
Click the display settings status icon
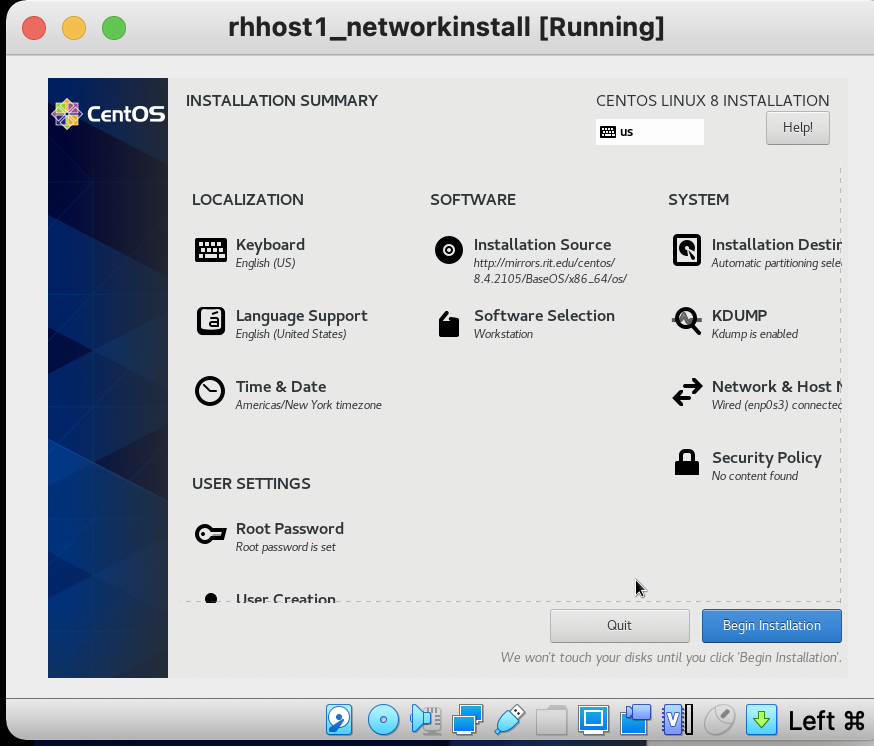click(x=593, y=720)
